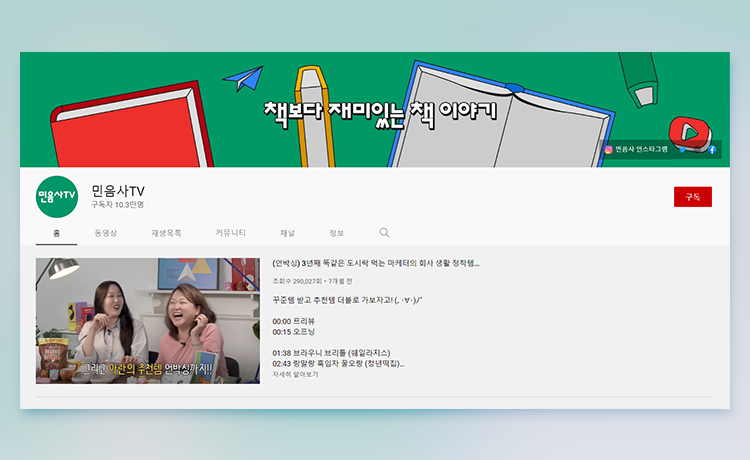Click the red 구독 subscribe button
750x460 pixels.
click(693, 197)
